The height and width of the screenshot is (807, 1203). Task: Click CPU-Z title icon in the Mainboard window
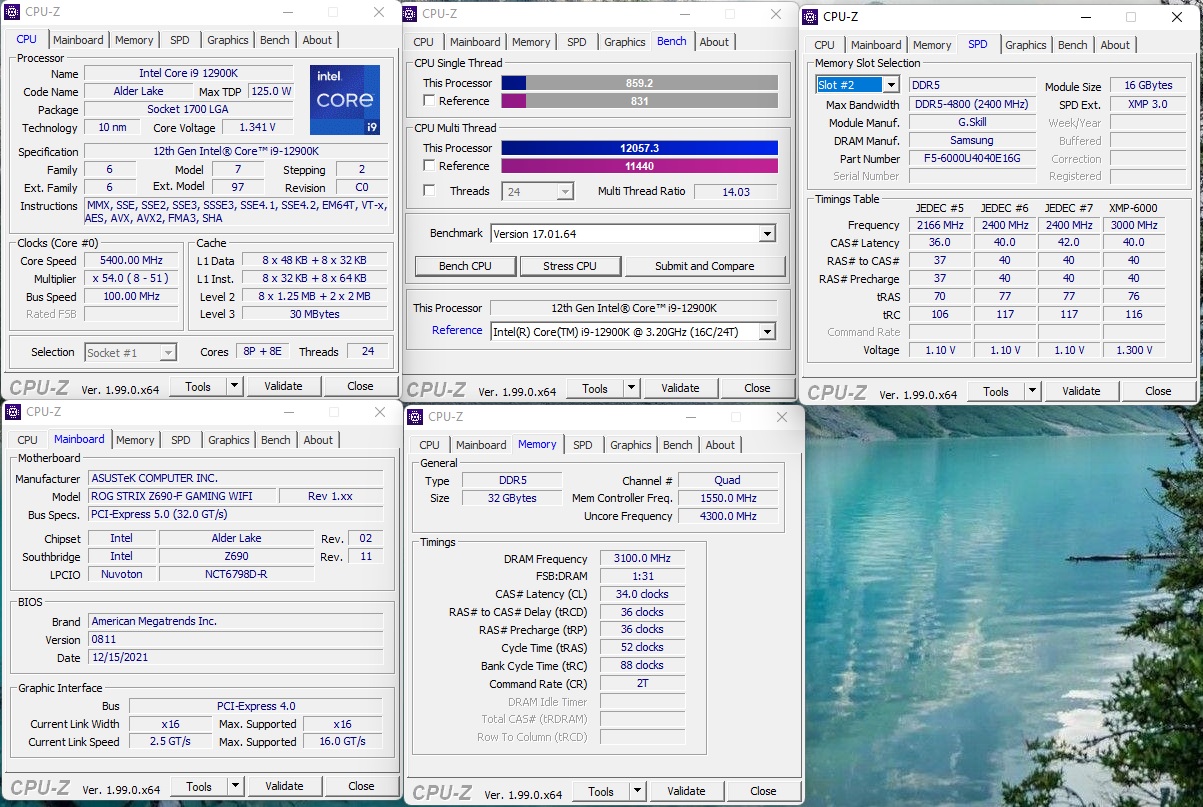point(14,411)
